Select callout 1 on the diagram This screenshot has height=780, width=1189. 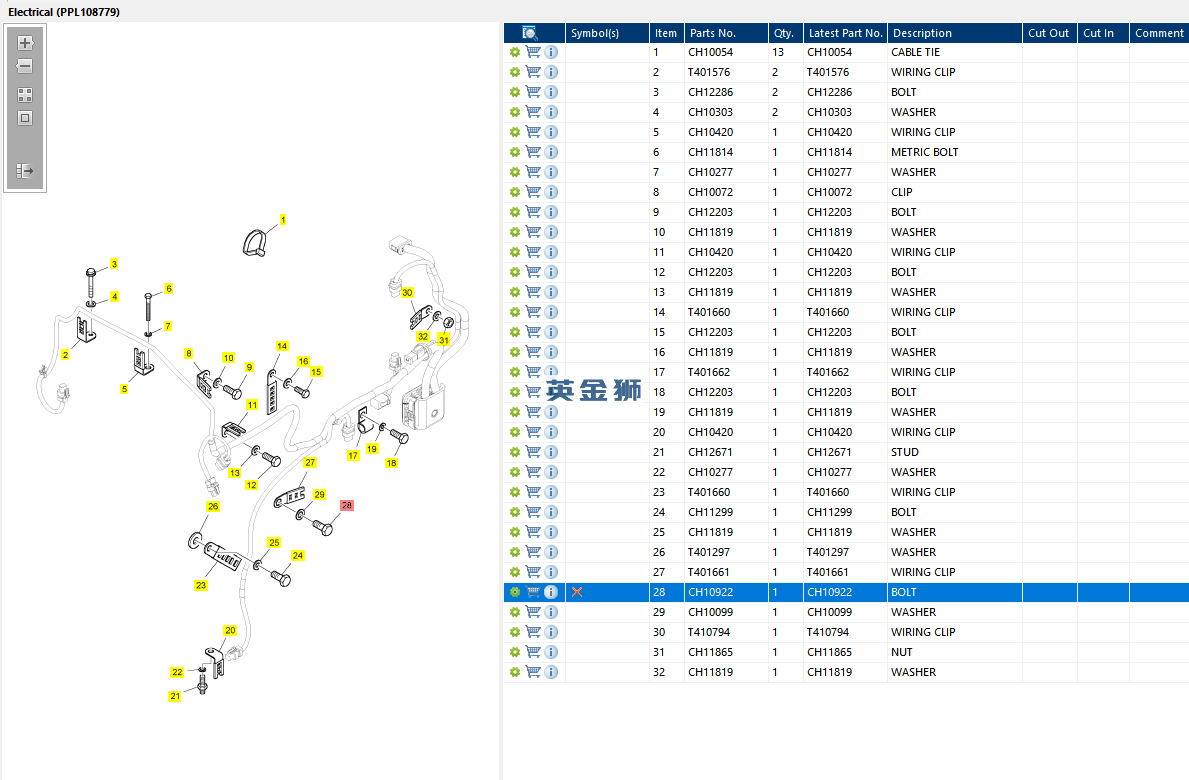283,220
